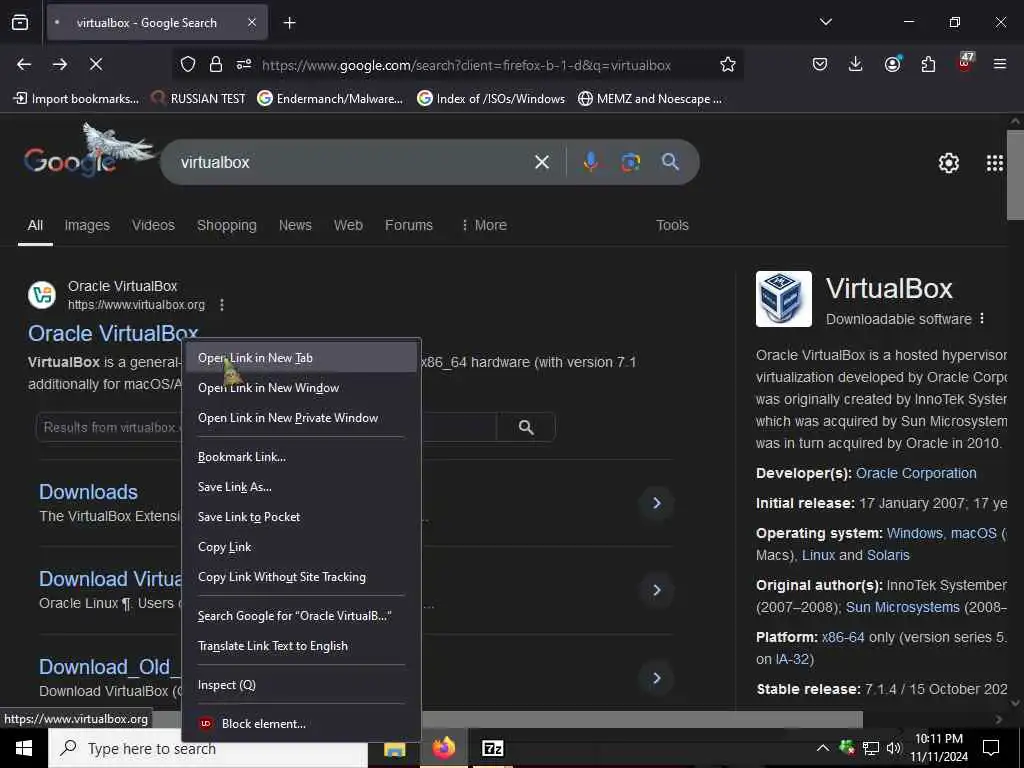Open knowledge panel options dots
Image resolution: width=1024 pixels, height=768 pixels.
click(x=982, y=319)
